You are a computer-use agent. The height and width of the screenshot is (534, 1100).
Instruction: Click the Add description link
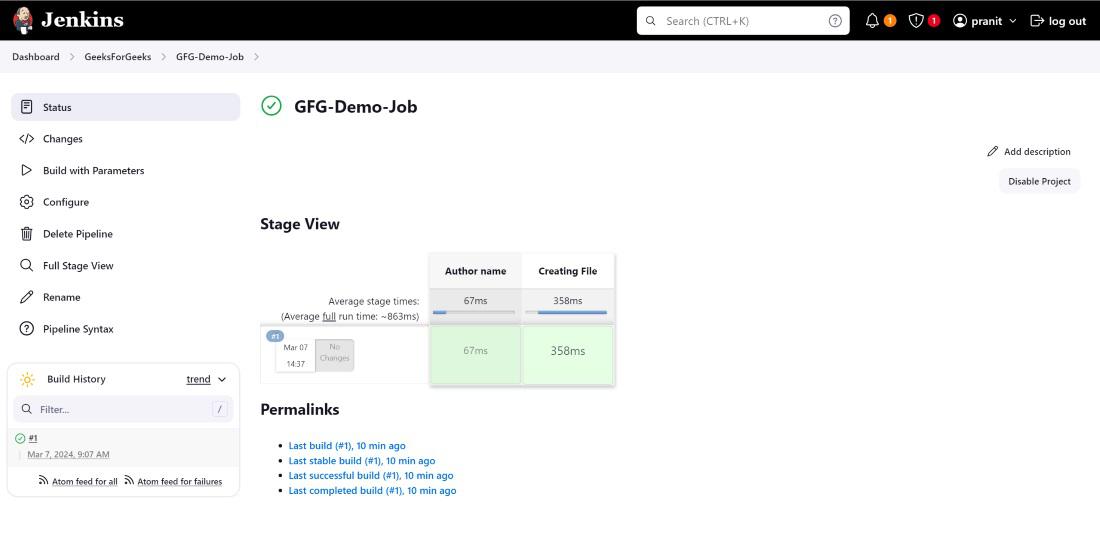pyautogui.click(x=1029, y=152)
